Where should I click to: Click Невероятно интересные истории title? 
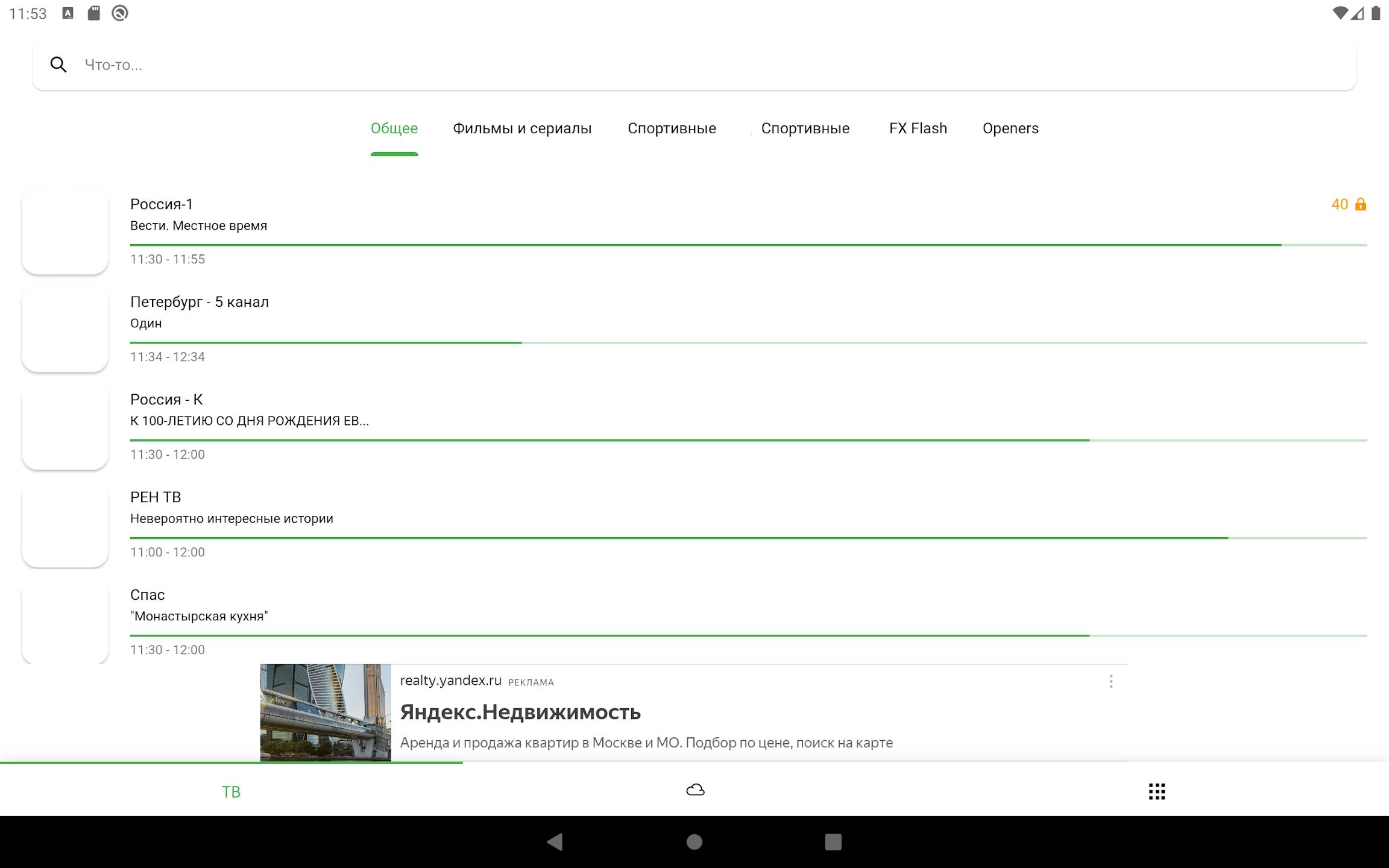tap(231, 518)
